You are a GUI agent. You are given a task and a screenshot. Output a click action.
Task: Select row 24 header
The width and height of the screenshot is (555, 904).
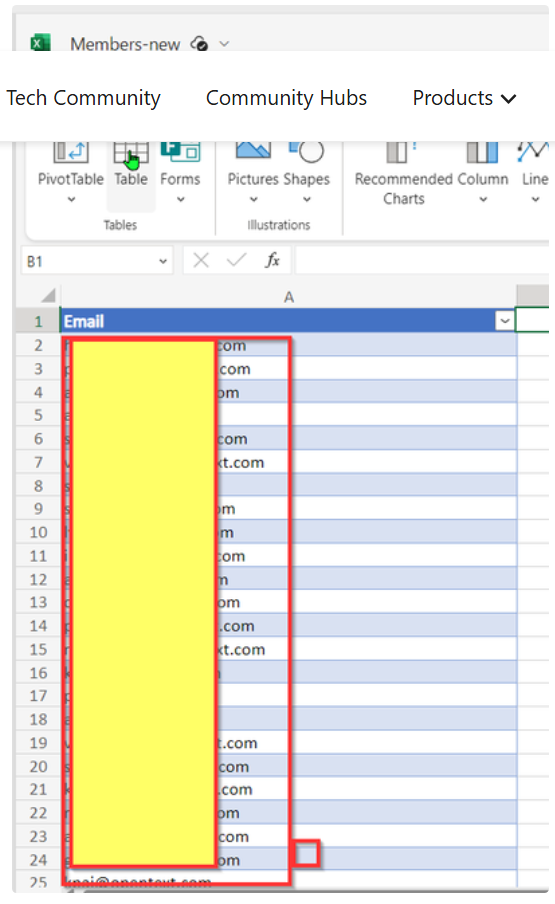(38, 860)
